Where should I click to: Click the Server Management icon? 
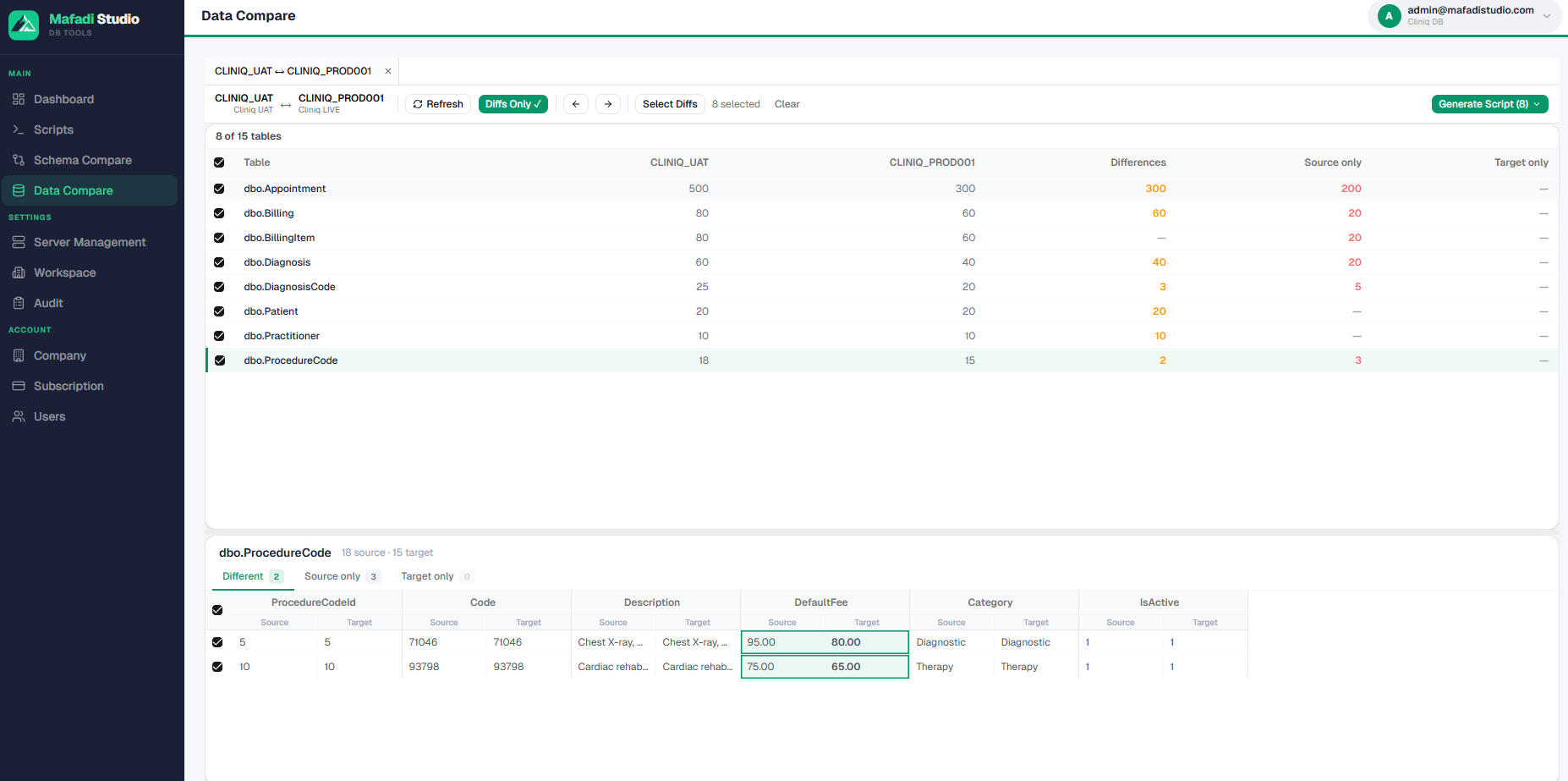[19, 242]
